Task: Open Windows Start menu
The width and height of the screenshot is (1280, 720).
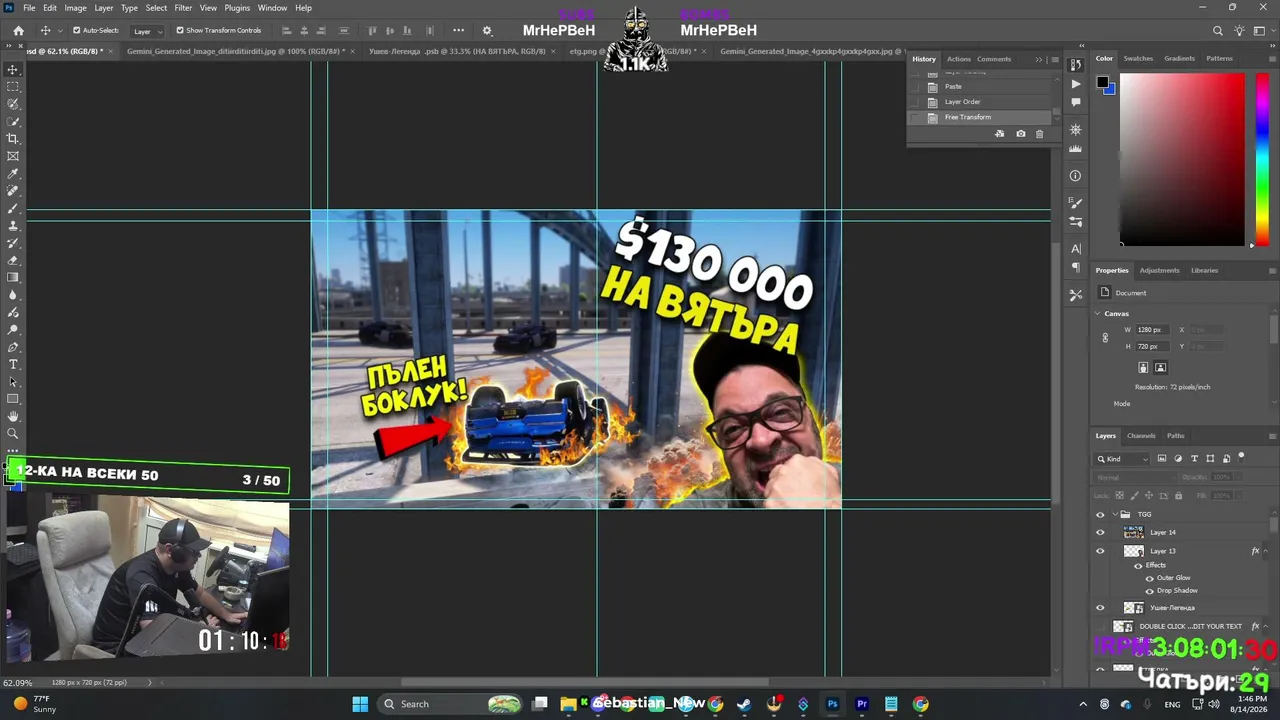Action: [x=360, y=704]
